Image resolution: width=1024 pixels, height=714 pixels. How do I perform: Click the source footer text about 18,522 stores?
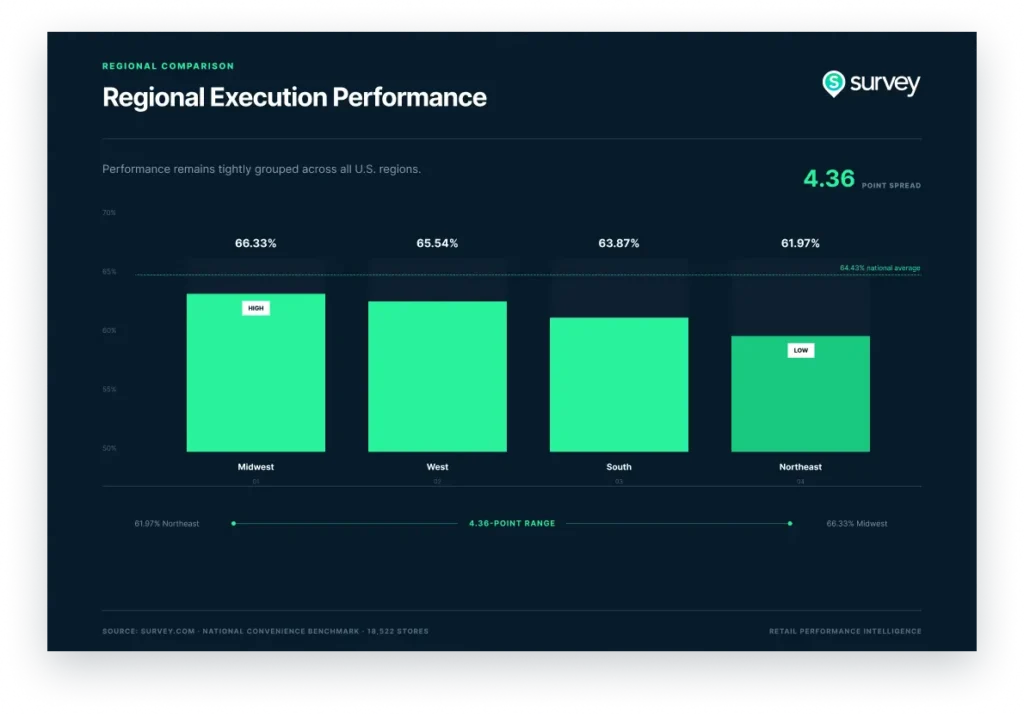coord(265,631)
